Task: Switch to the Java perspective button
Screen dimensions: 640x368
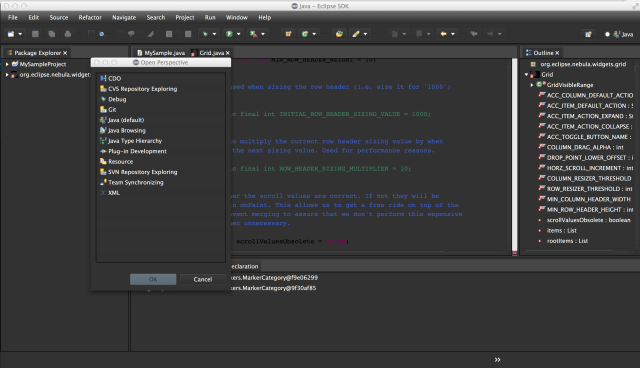Action: pos(623,35)
